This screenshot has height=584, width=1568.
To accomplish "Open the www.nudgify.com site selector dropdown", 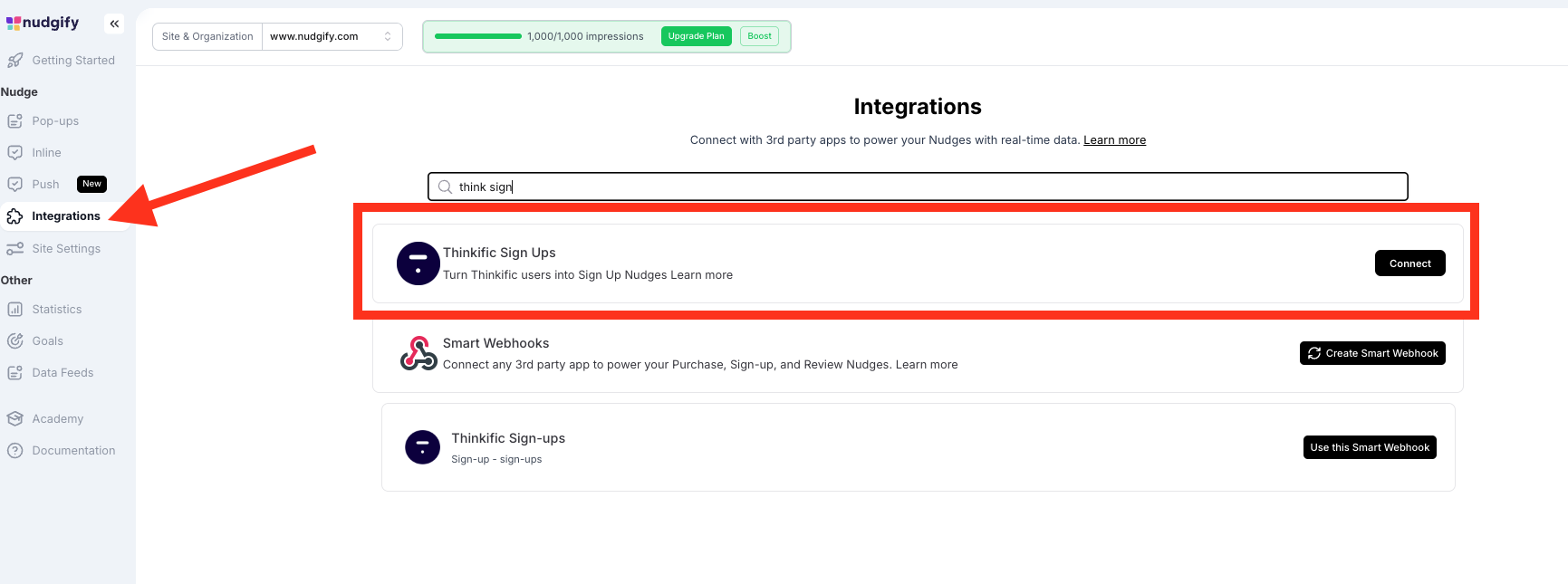I will pos(332,36).
